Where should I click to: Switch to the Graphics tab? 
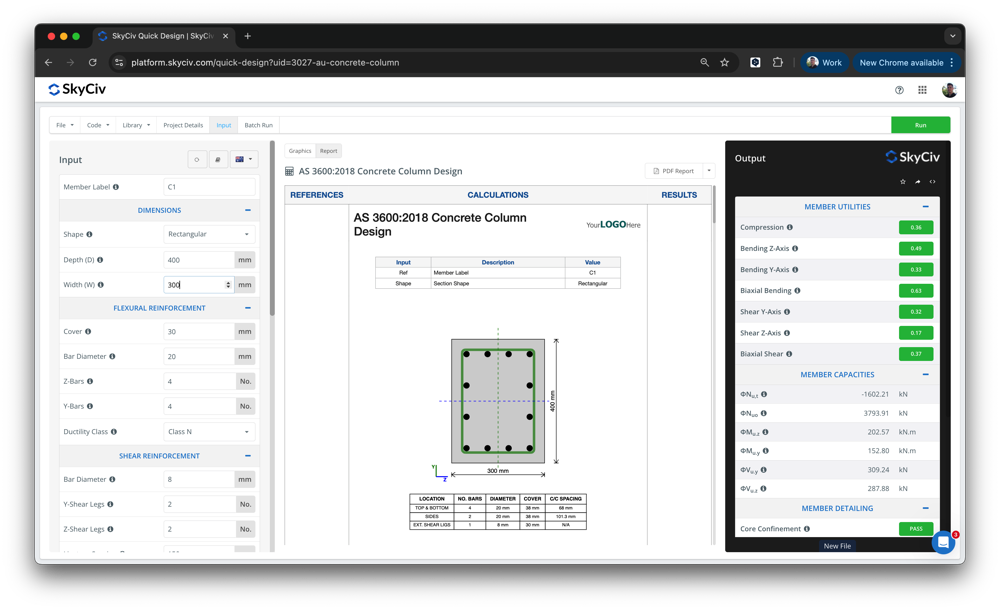pyautogui.click(x=300, y=151)
